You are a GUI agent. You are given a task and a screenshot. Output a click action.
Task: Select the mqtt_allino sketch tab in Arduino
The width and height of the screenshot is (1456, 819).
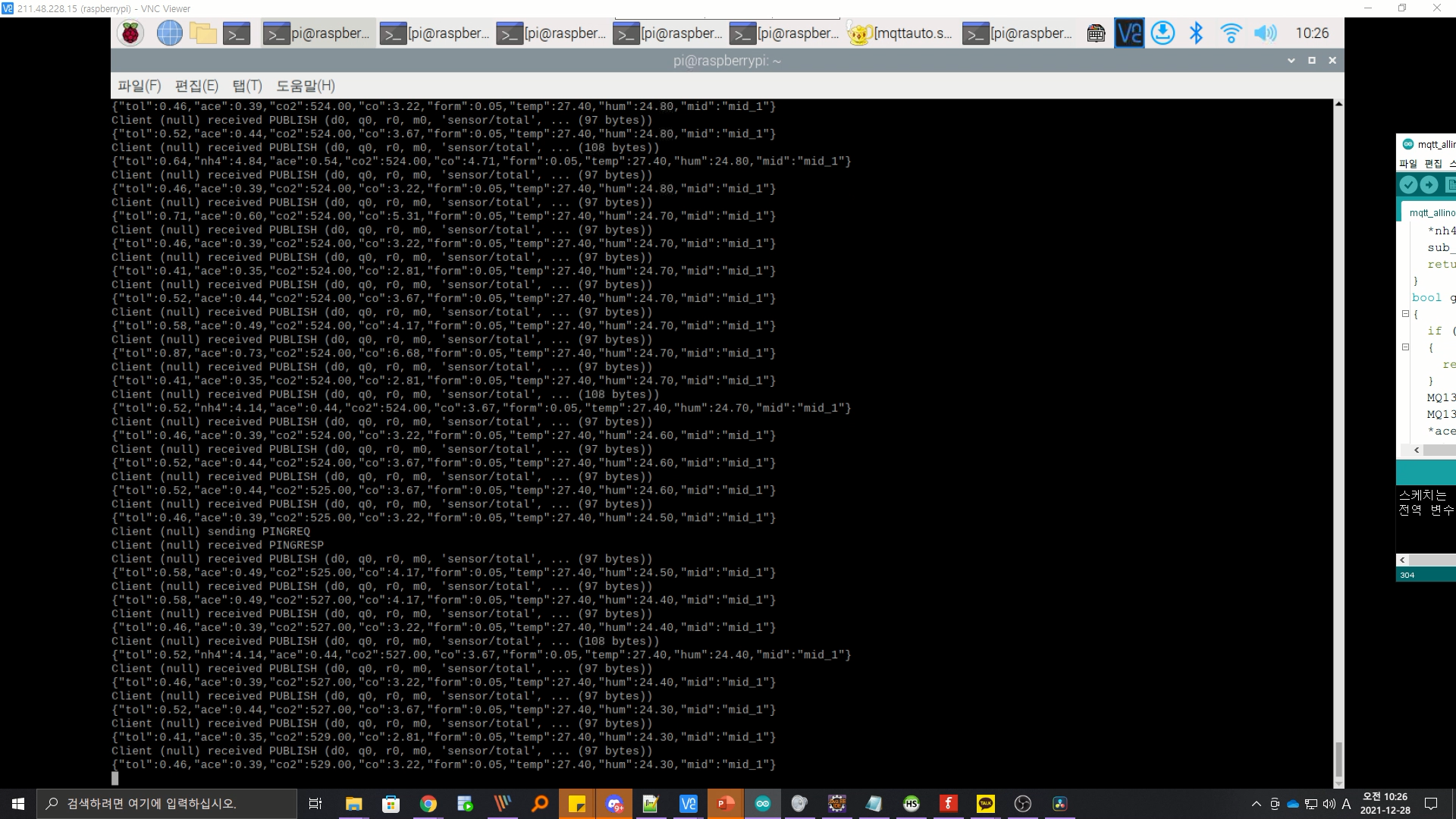[1432, 213]
